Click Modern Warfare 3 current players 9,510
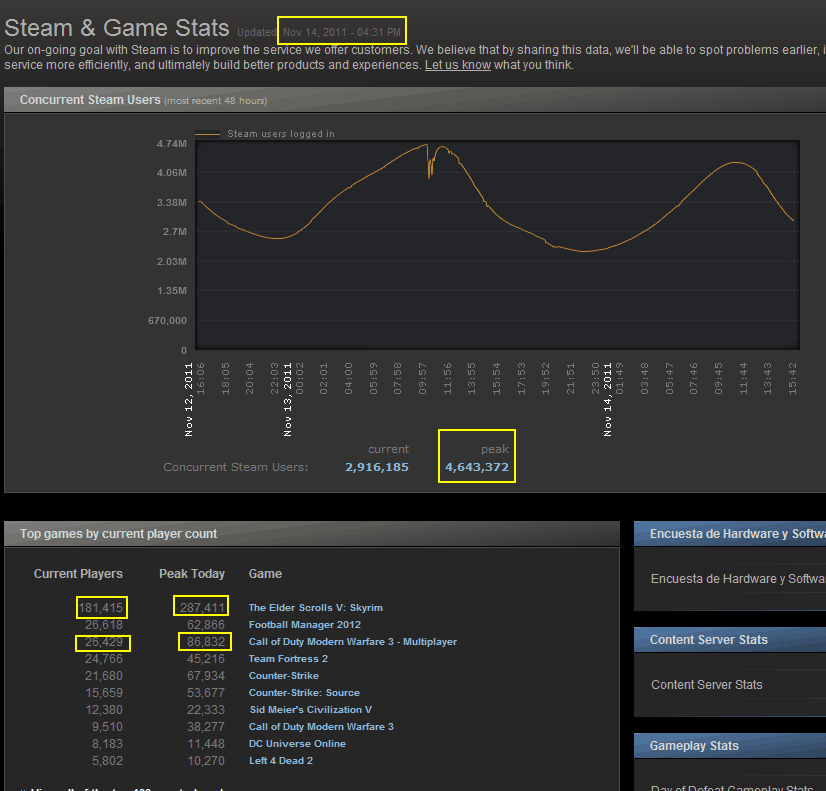This screenshot has height=791, width=826. click(x=107, y=727)
